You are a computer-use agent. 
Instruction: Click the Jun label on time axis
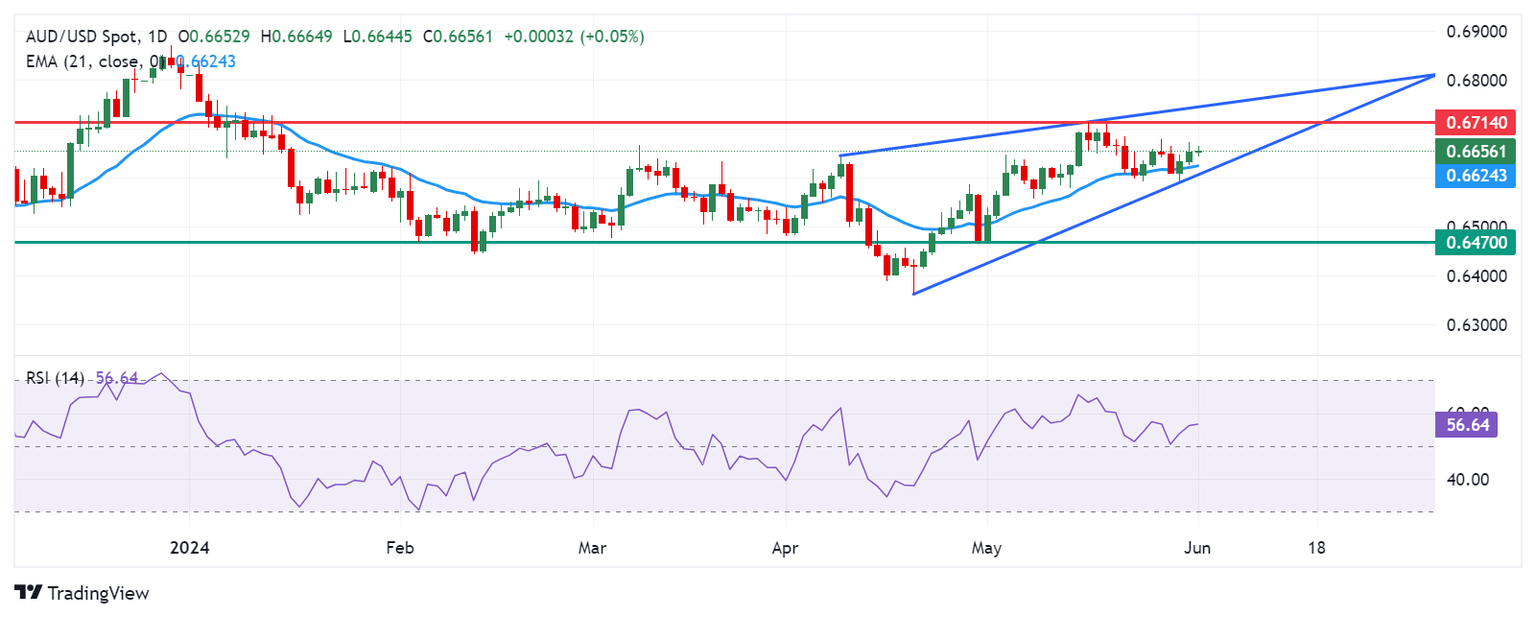[1197, 548]
